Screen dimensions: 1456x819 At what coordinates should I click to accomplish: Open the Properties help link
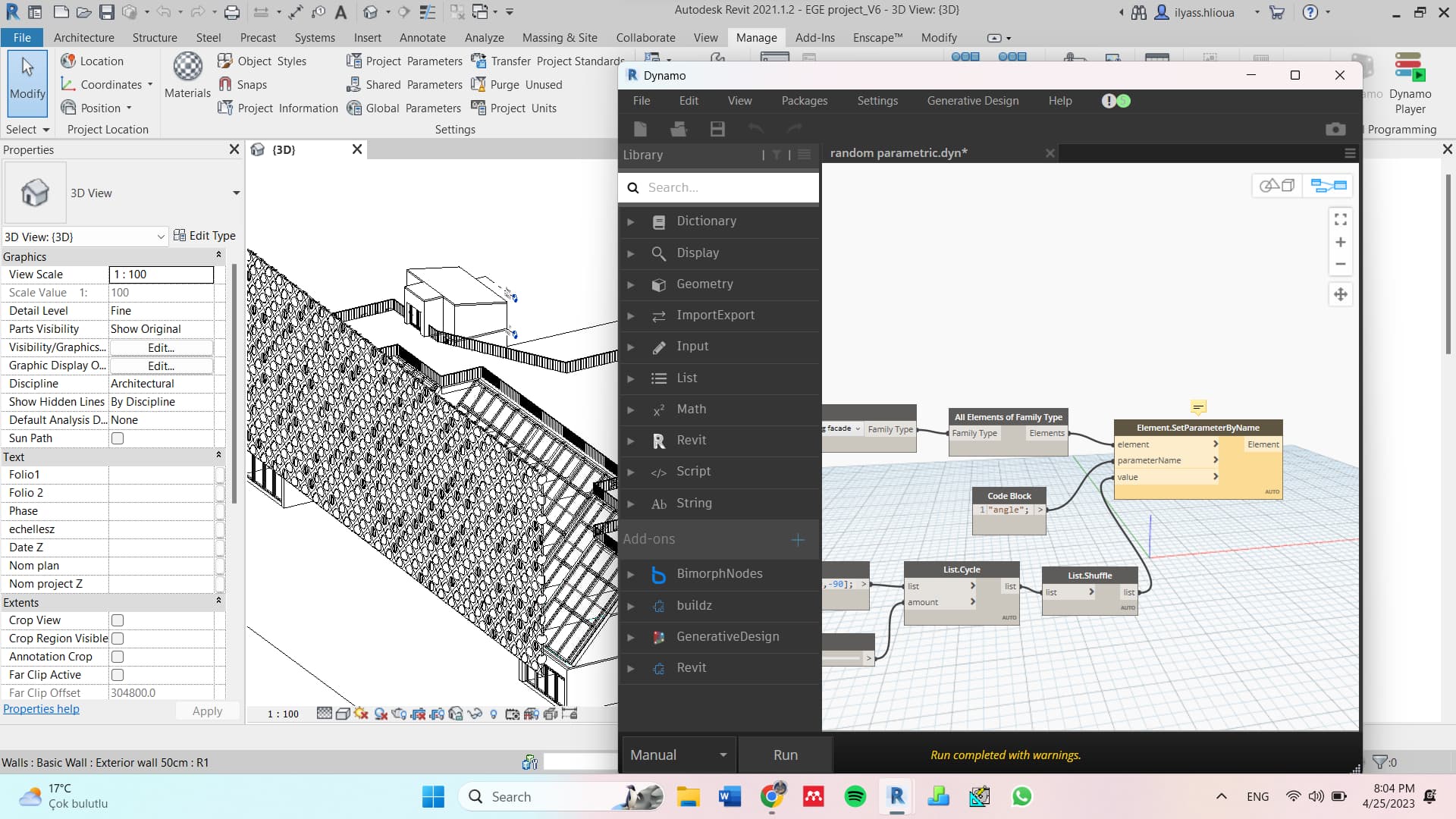(x=41, y=709)
